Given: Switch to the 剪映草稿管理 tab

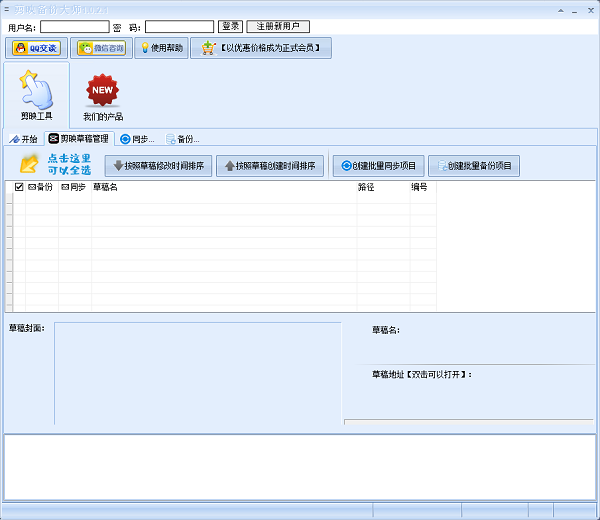Looking at the screenshot, I should (79, 139).
